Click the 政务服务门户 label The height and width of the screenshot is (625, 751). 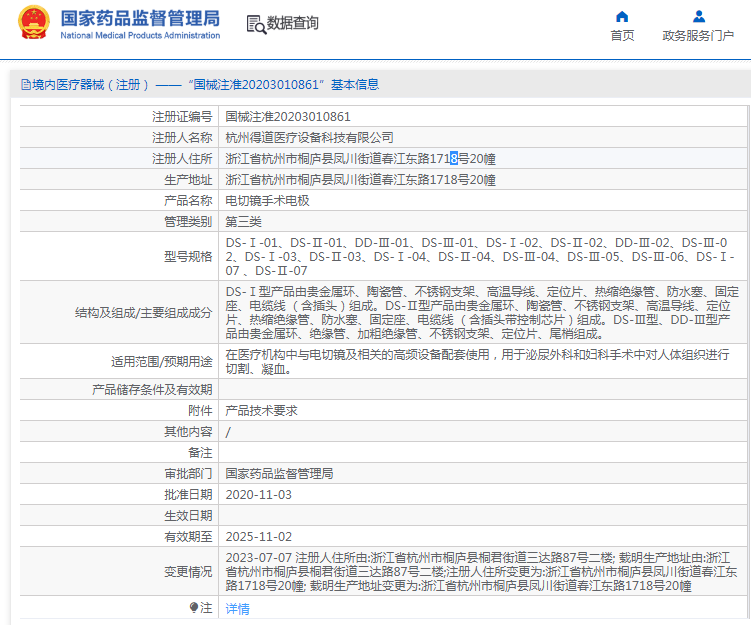(698, 36)
